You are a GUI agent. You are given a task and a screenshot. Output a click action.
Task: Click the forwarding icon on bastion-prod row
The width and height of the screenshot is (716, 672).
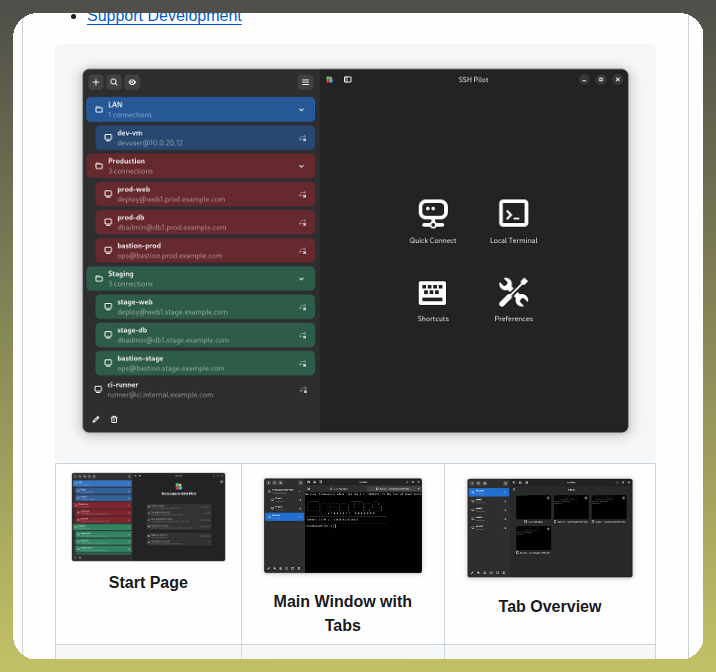[x=303, y=251]
